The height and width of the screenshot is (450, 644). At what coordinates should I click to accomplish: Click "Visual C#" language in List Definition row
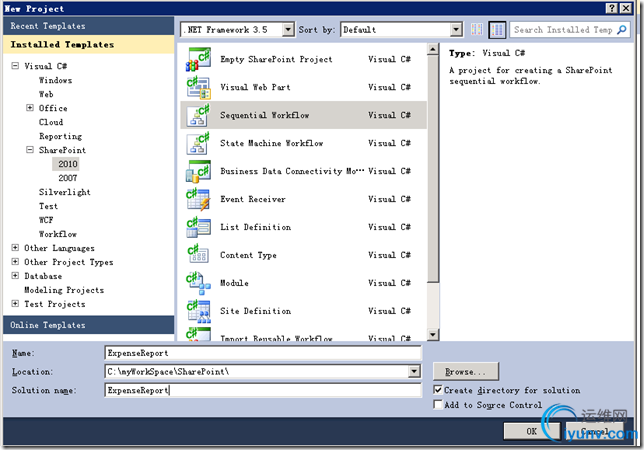[x=389, y=227]
